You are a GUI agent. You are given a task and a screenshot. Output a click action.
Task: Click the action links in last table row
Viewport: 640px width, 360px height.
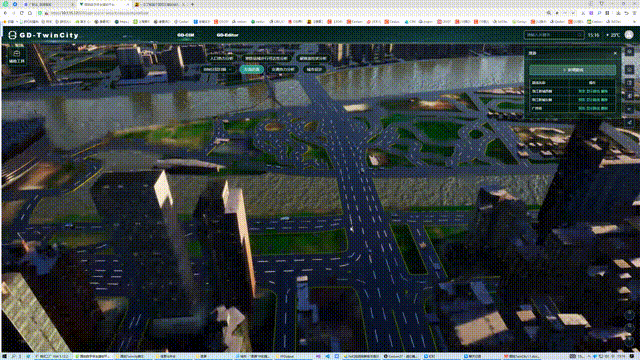593,109
